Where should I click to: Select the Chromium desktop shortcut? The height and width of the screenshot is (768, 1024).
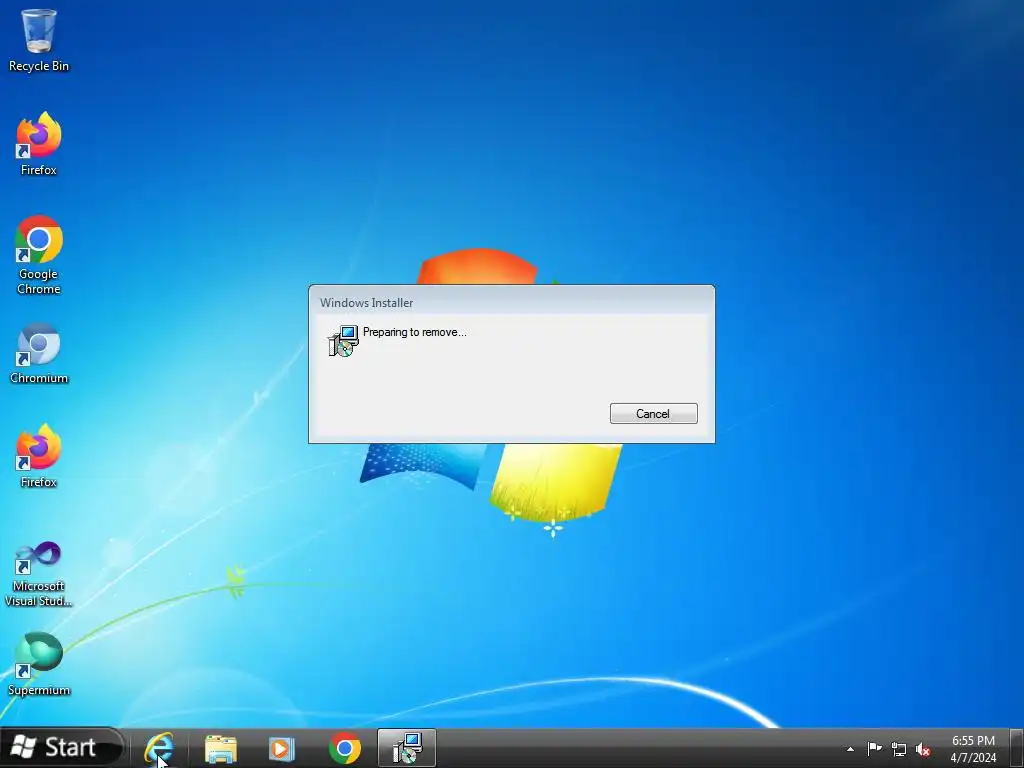pos(39,353)
